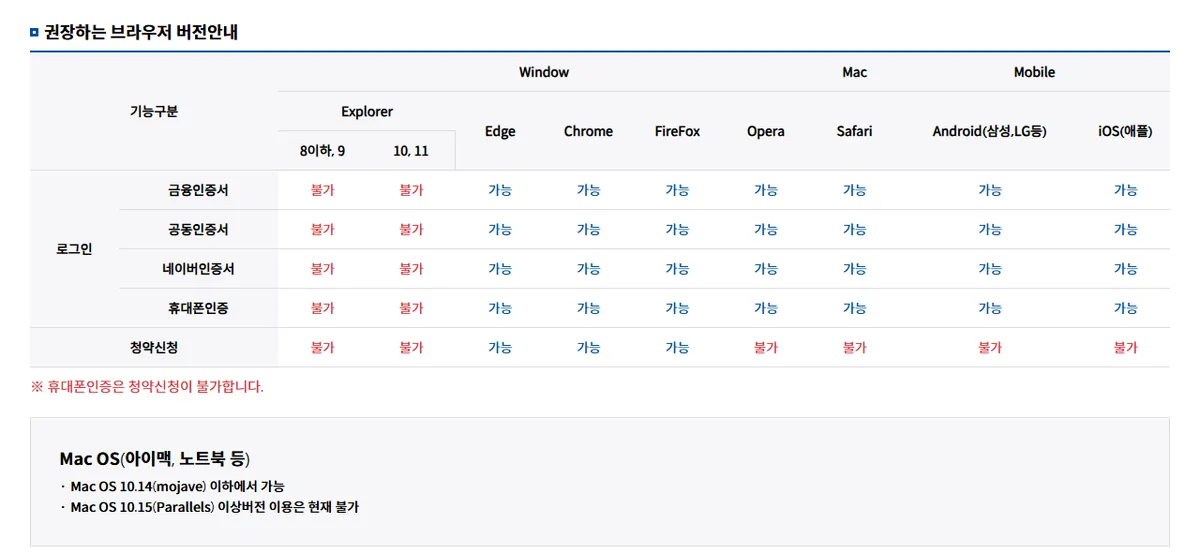The height and width of the screenshot is (553, 1200).
Task: Select the 네이버인증서 row label
Action: 198,269
